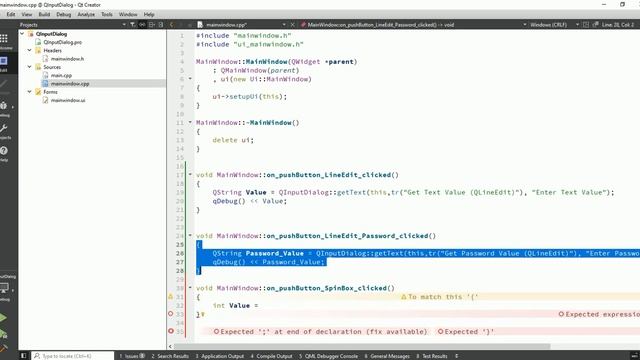This screenshot has width=640, height=360.
Task: Click the Build project hammer icon
Action: pos(3,349)
